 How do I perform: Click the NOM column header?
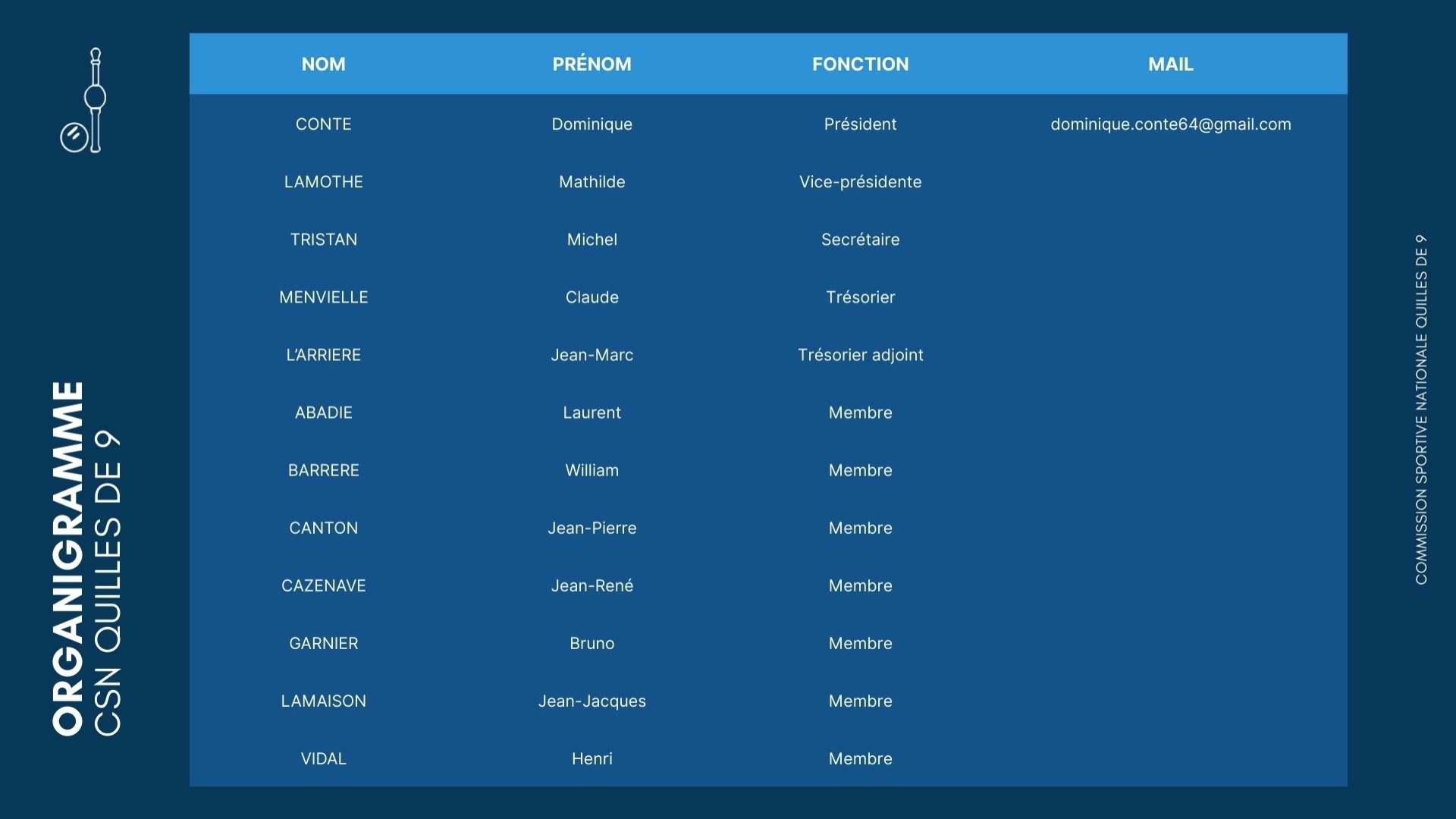[324, 64]
